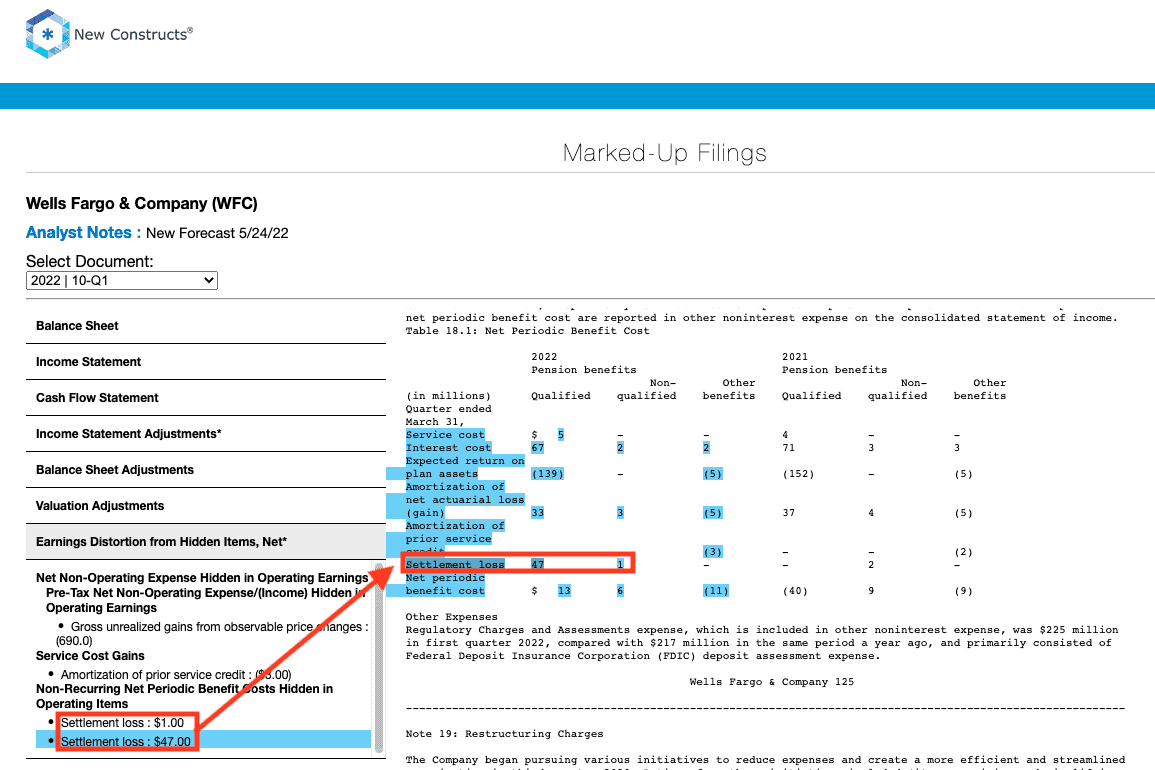Click highlighted actuarial loss value 33
Image resolution: width=1155 pixels, height=770 pixels.
point(538,513)
